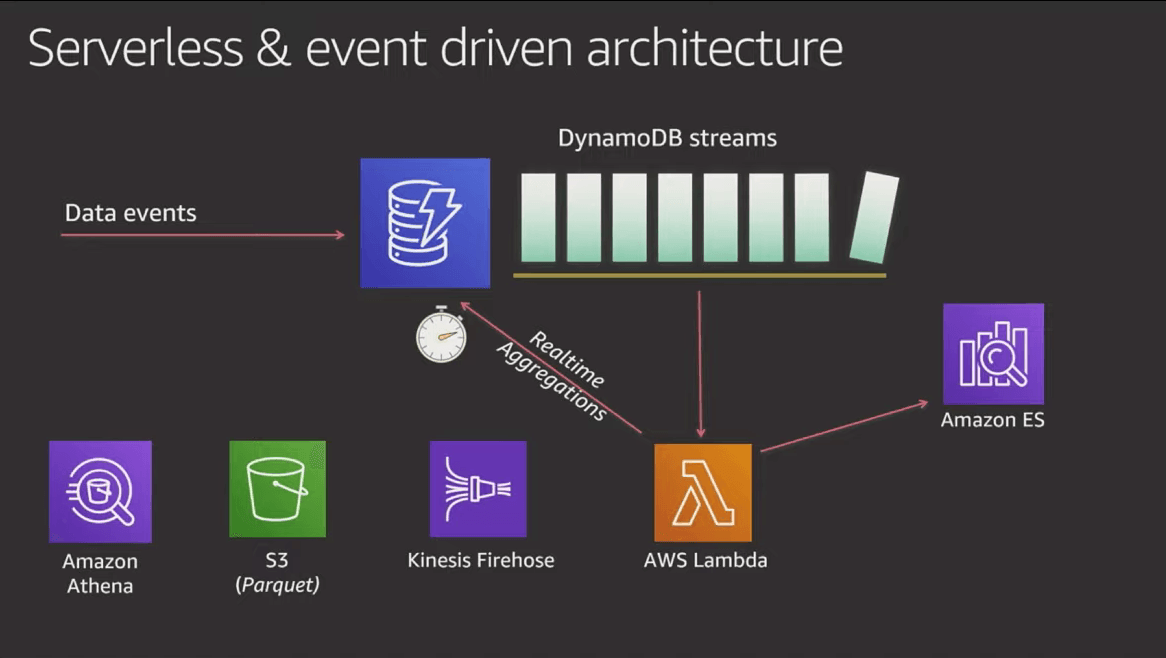This screenshot has height=658, width=1166.
Task: Click the 'Amazon ES' caption
Action: coord(992,420)
